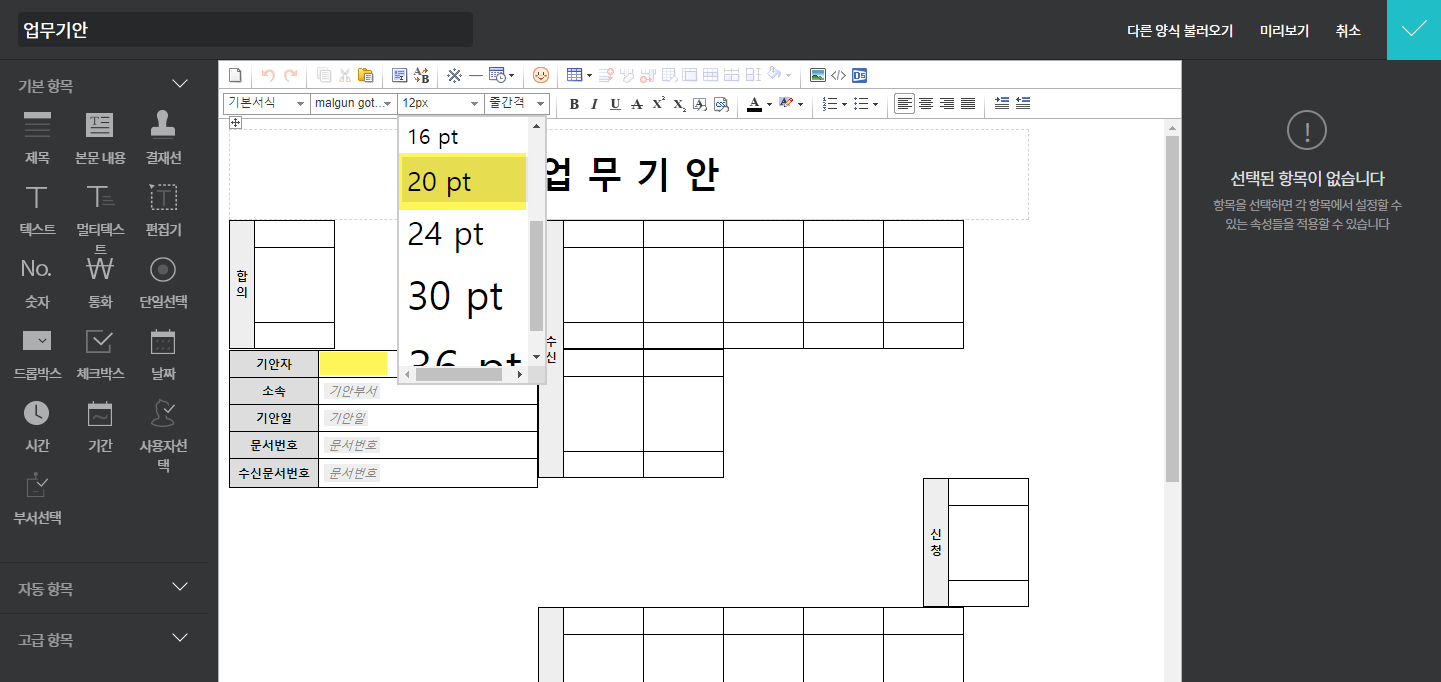Viewport: 1441px width, 682px height.
Task: Click the insert image icon
Action: [x=817, y=75]
